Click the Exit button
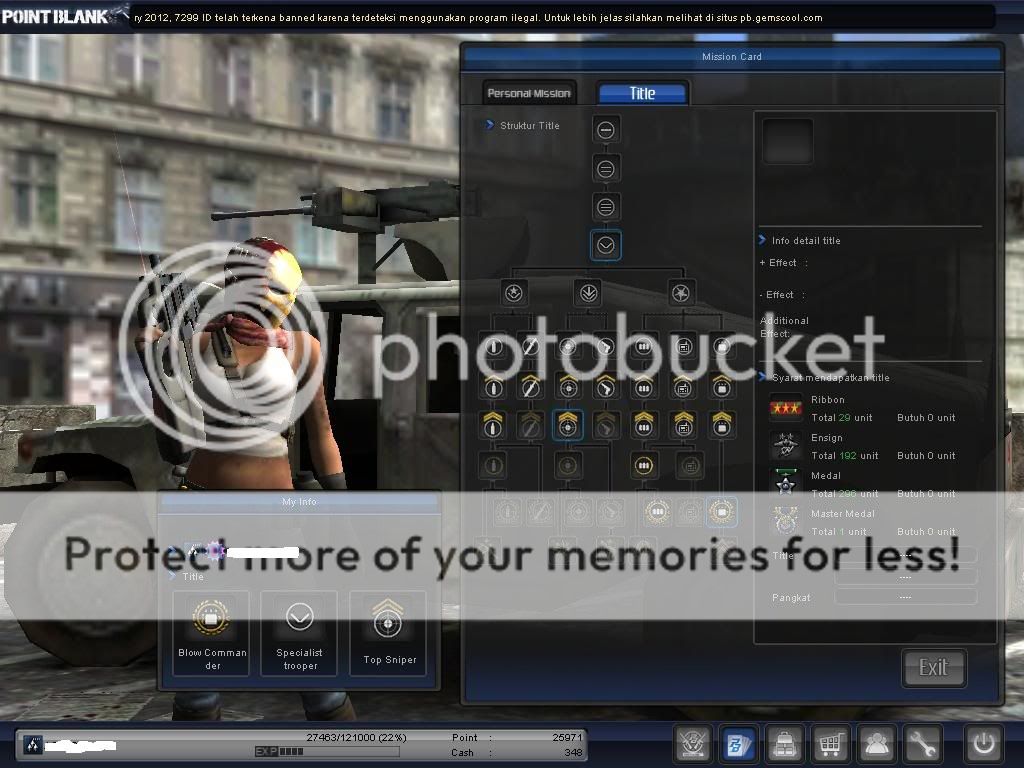Image resolution: width=1024 pixels, height=768 pixels. pos(933,667)
